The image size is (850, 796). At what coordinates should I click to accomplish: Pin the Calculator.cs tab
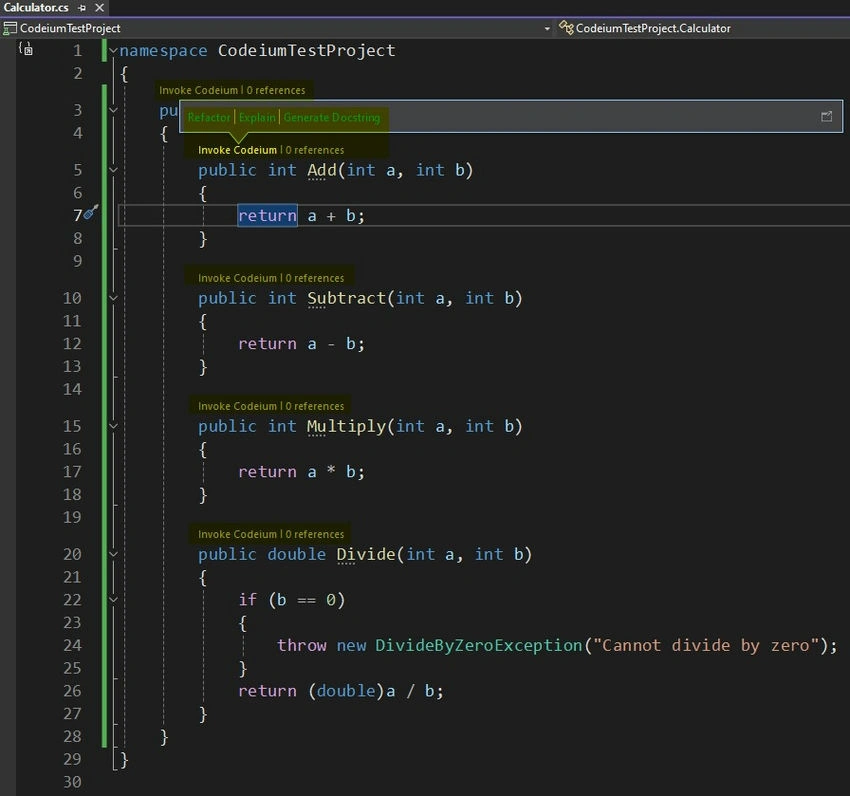click(82, 8)
